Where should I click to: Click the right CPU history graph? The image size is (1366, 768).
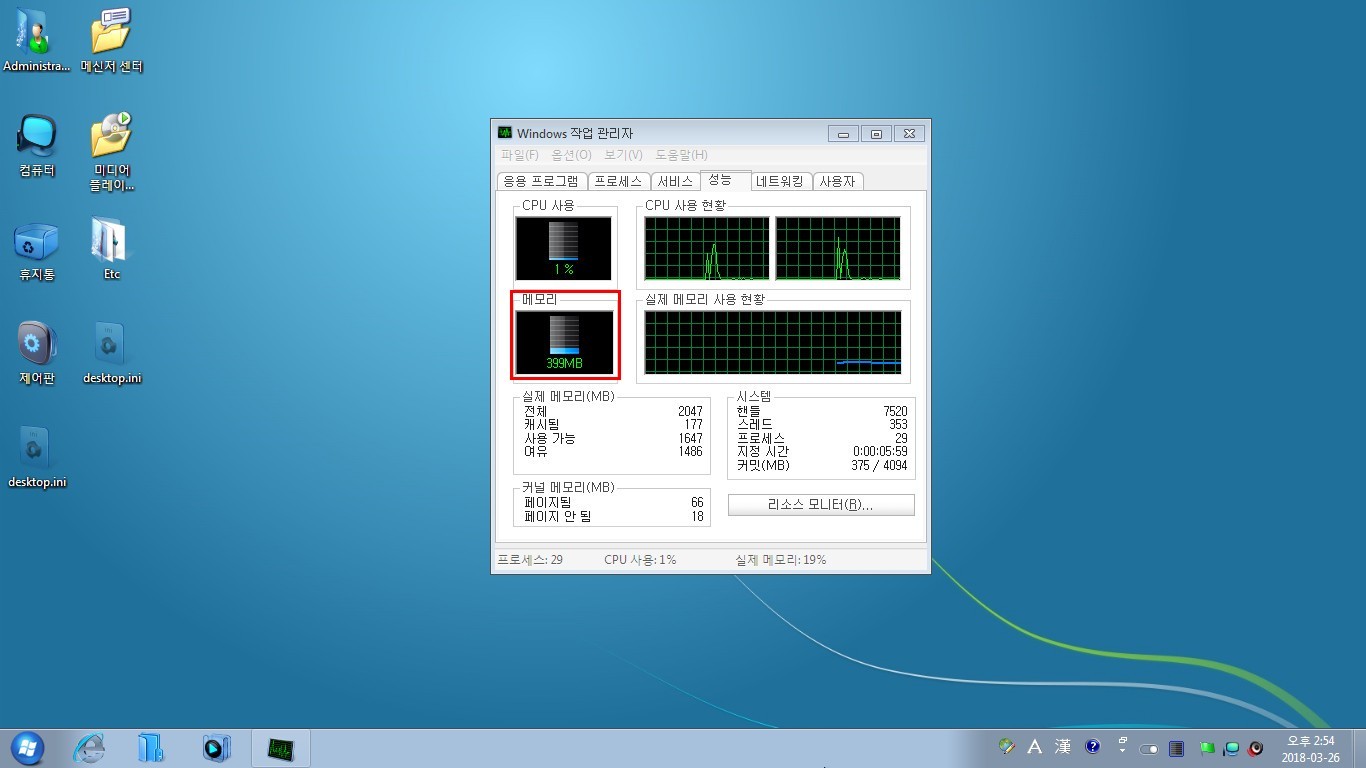pos(838,249)
